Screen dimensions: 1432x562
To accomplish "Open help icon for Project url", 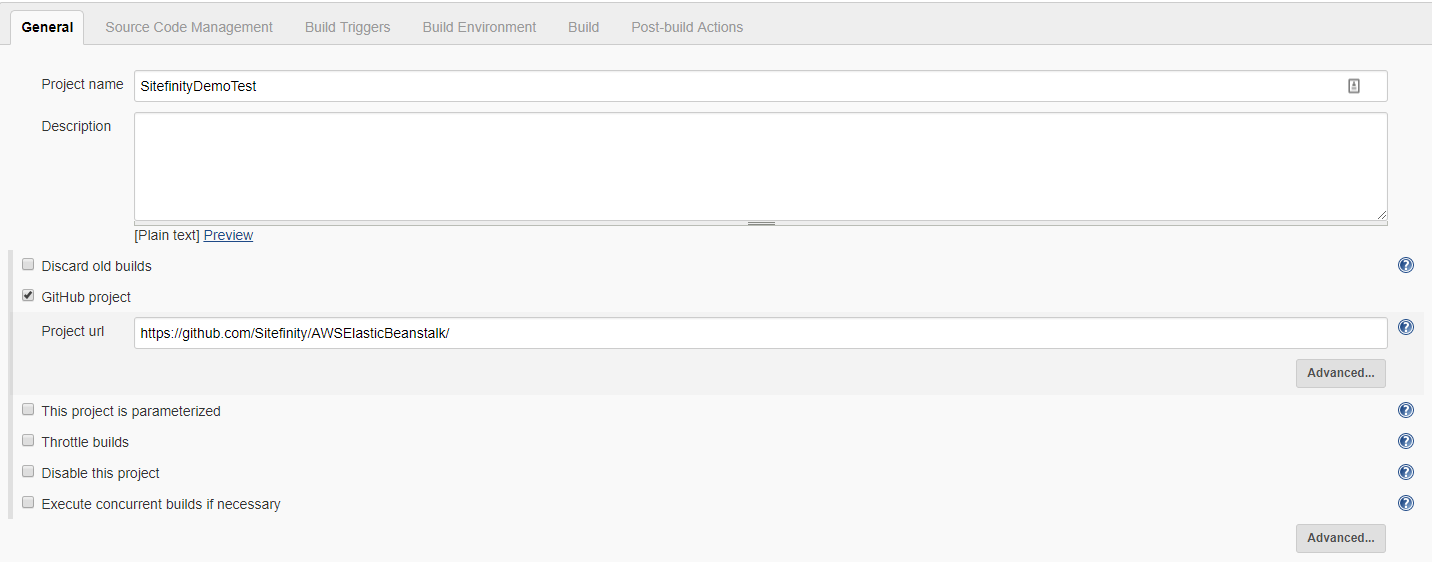I will tap(1405, 327).
